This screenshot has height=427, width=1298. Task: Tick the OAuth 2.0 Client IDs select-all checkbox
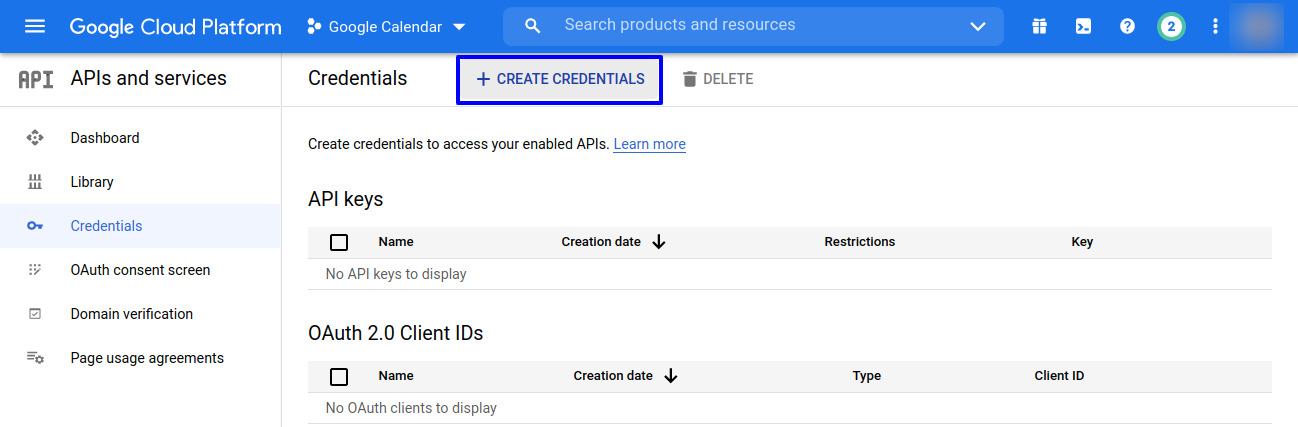tap(339, 376)
